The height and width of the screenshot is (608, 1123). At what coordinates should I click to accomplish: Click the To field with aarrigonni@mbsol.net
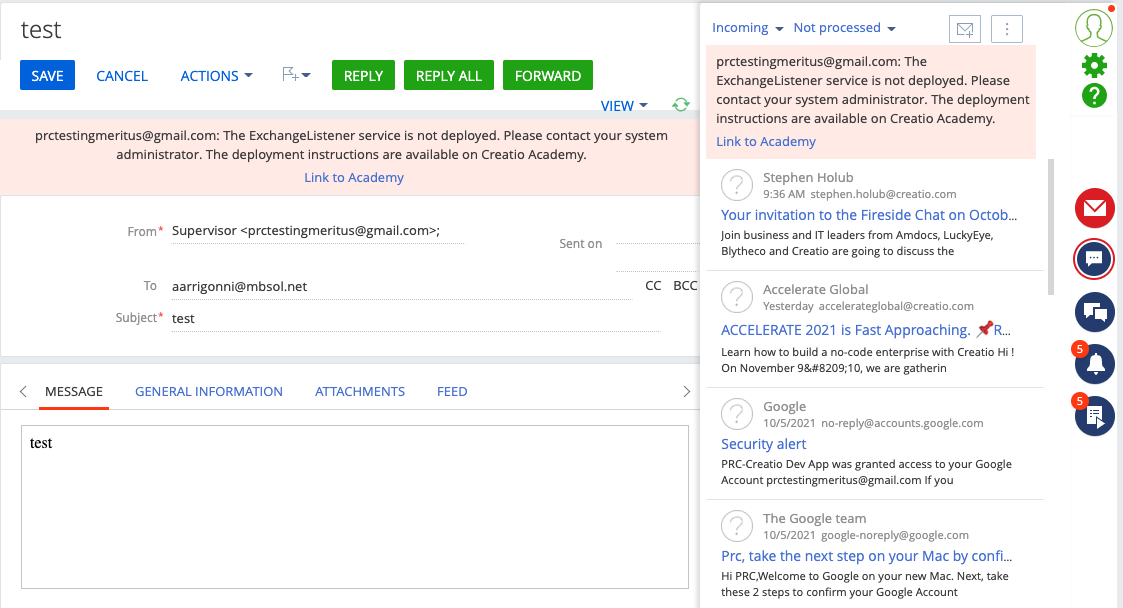401,286
